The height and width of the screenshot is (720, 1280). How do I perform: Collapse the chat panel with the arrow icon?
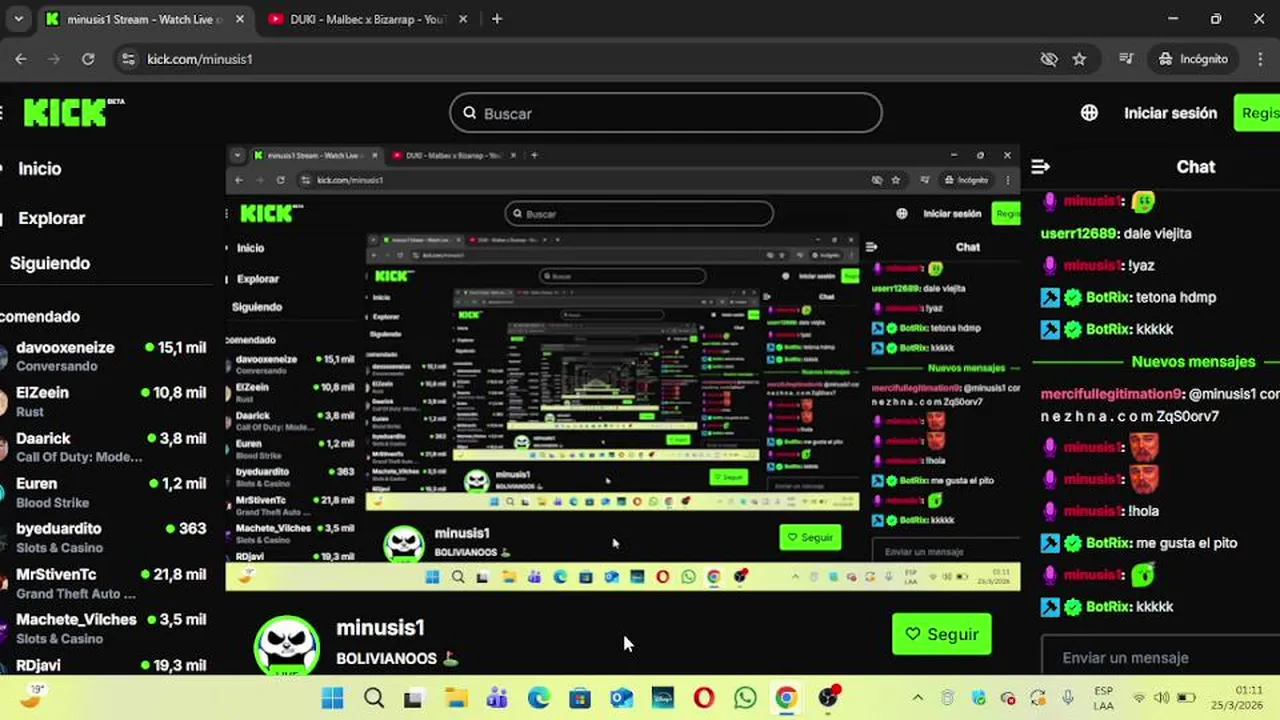click(x=1040, y=167)
